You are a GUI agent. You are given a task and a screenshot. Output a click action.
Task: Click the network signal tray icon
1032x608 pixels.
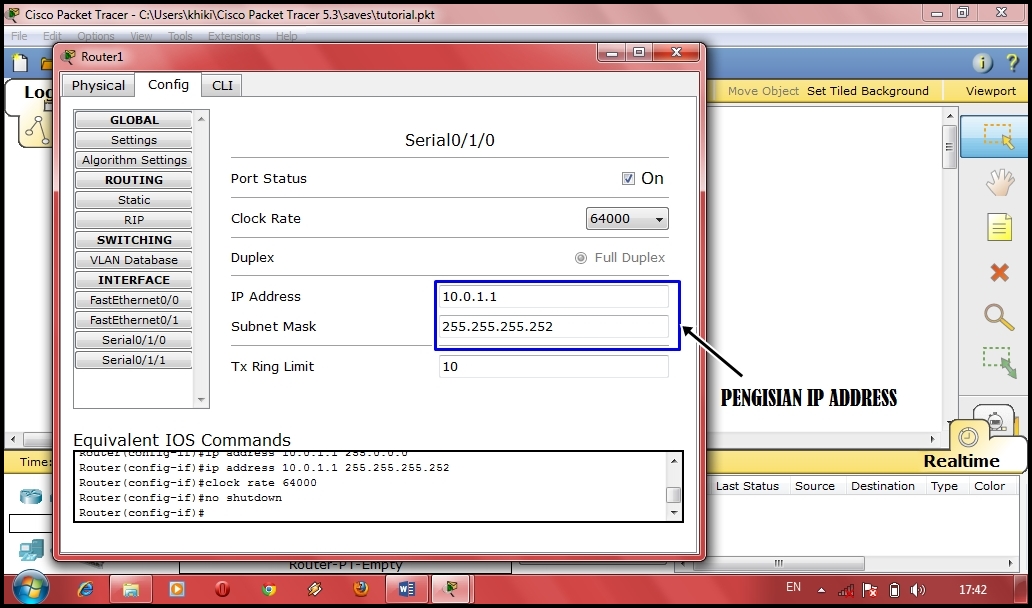pyautogui.click(x=846, y=590)
